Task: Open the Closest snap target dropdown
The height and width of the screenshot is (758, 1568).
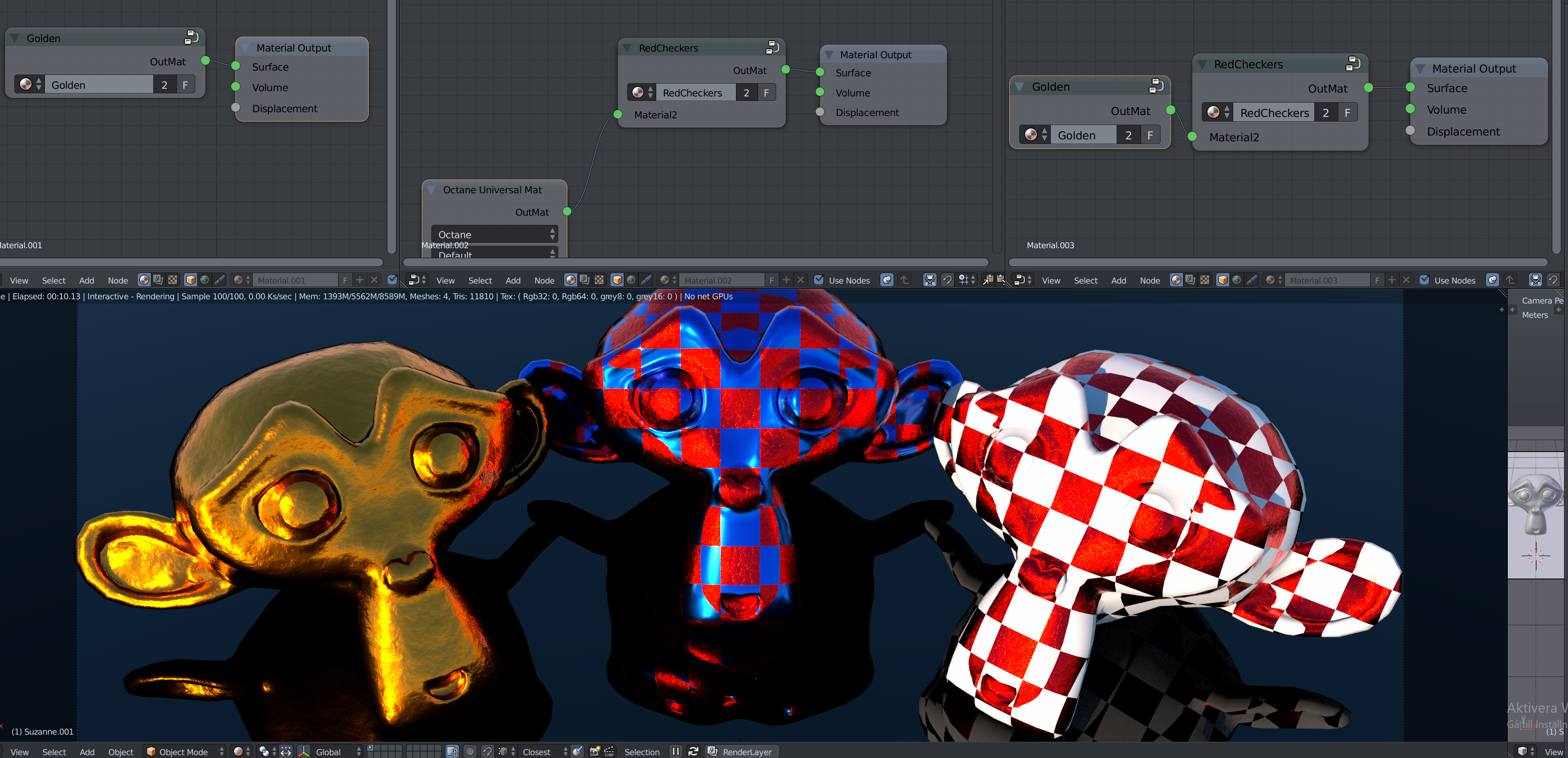Action: coord(544,752)
